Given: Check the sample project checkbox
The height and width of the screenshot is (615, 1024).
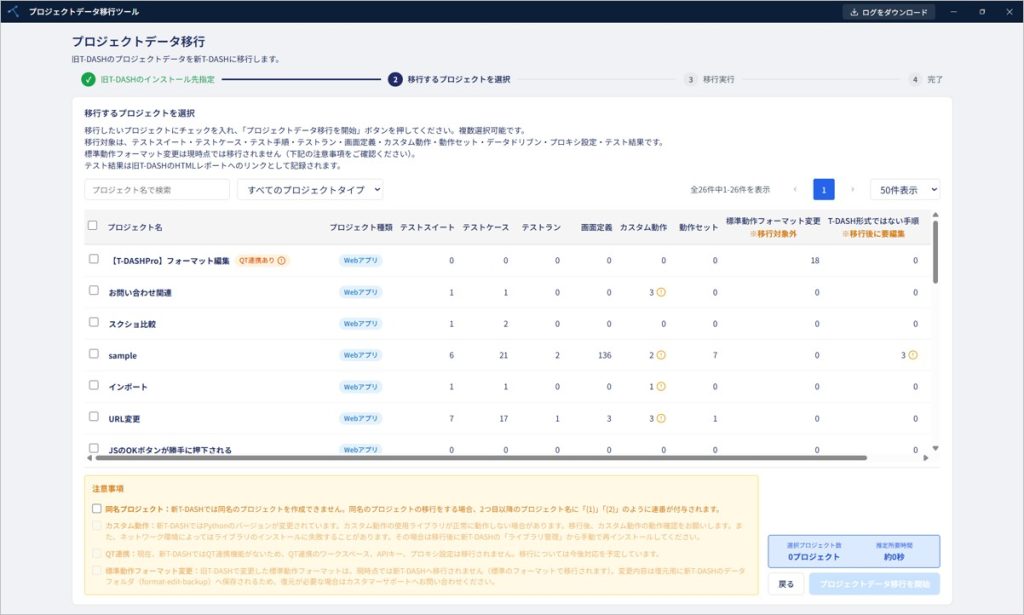Looking at the screenshot, I should click(x=94, y=354).
